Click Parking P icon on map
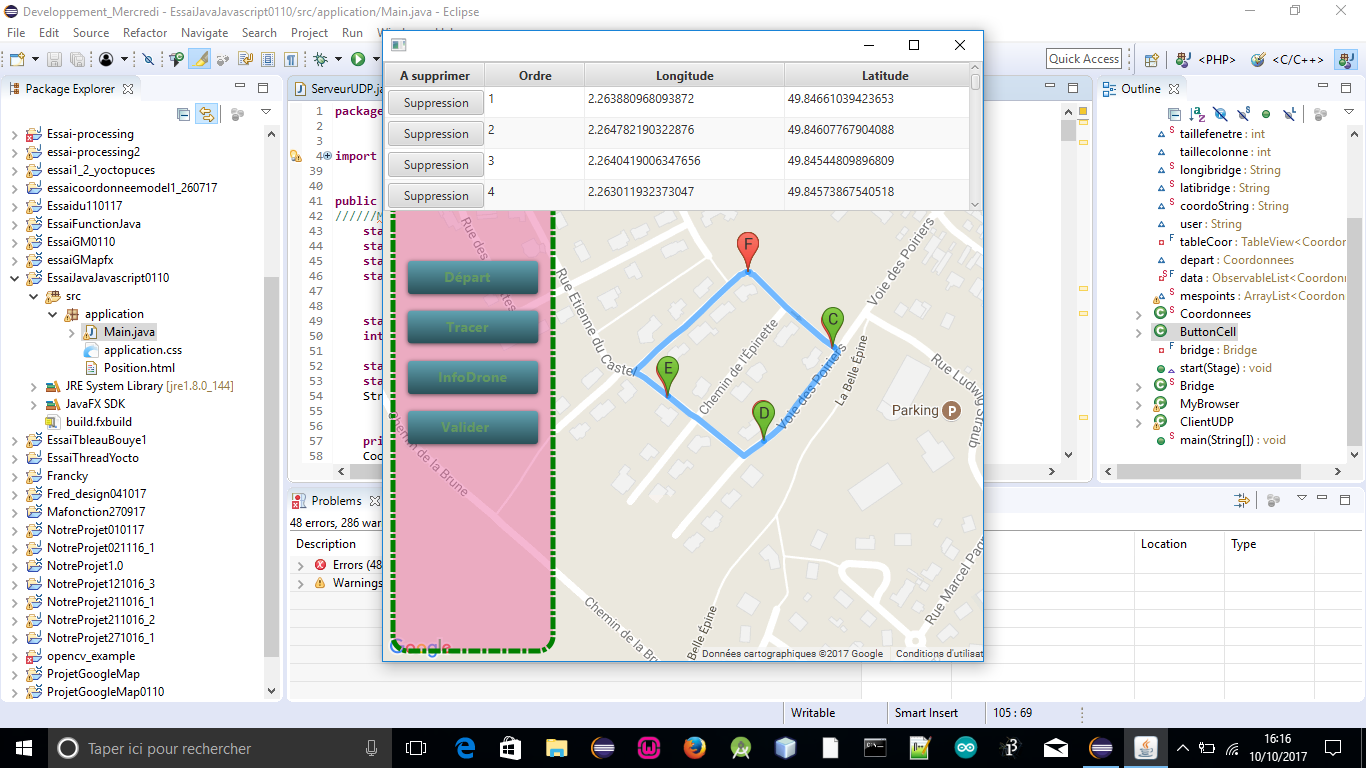 coord(951,410)
